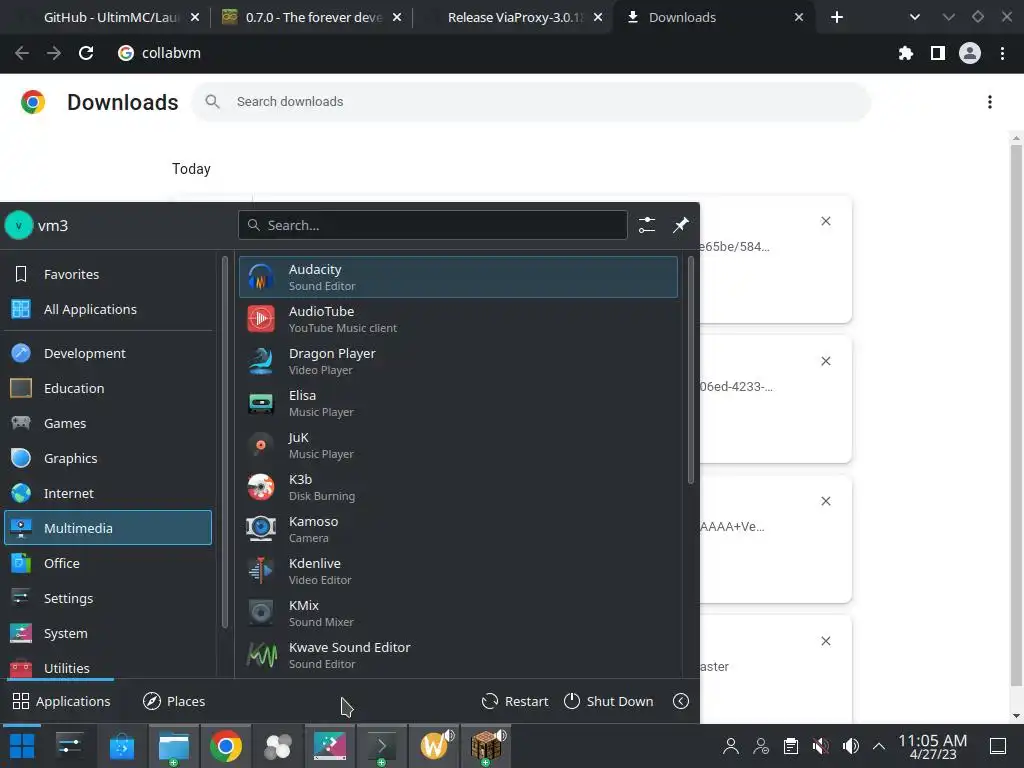Pin the application launcher open

[680, 225]
